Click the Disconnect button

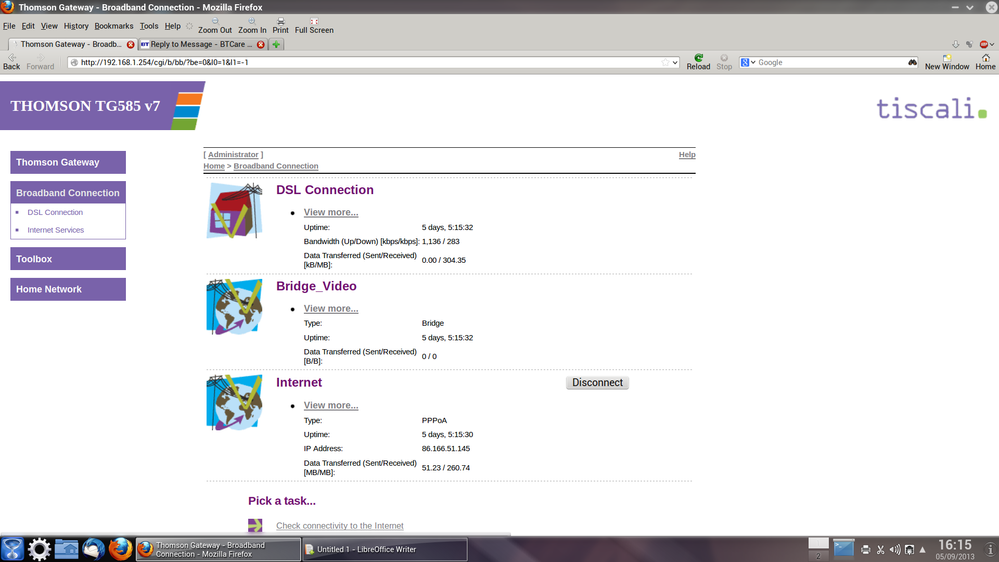coord(597,382)
